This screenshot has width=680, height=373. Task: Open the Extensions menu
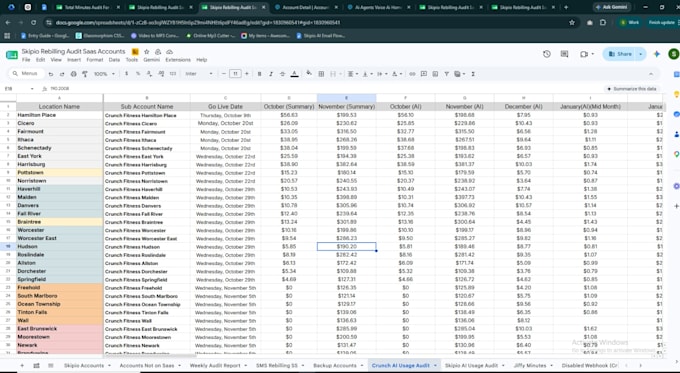click(178, 60)
